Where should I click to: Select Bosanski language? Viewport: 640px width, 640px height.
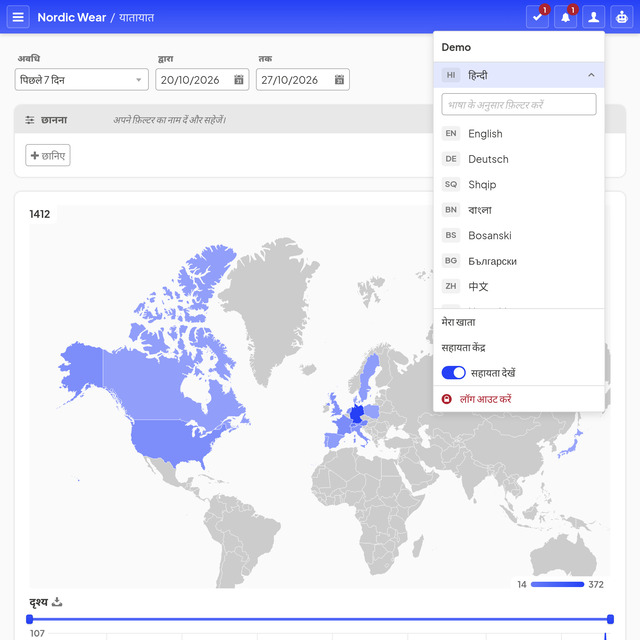[519, 236]
